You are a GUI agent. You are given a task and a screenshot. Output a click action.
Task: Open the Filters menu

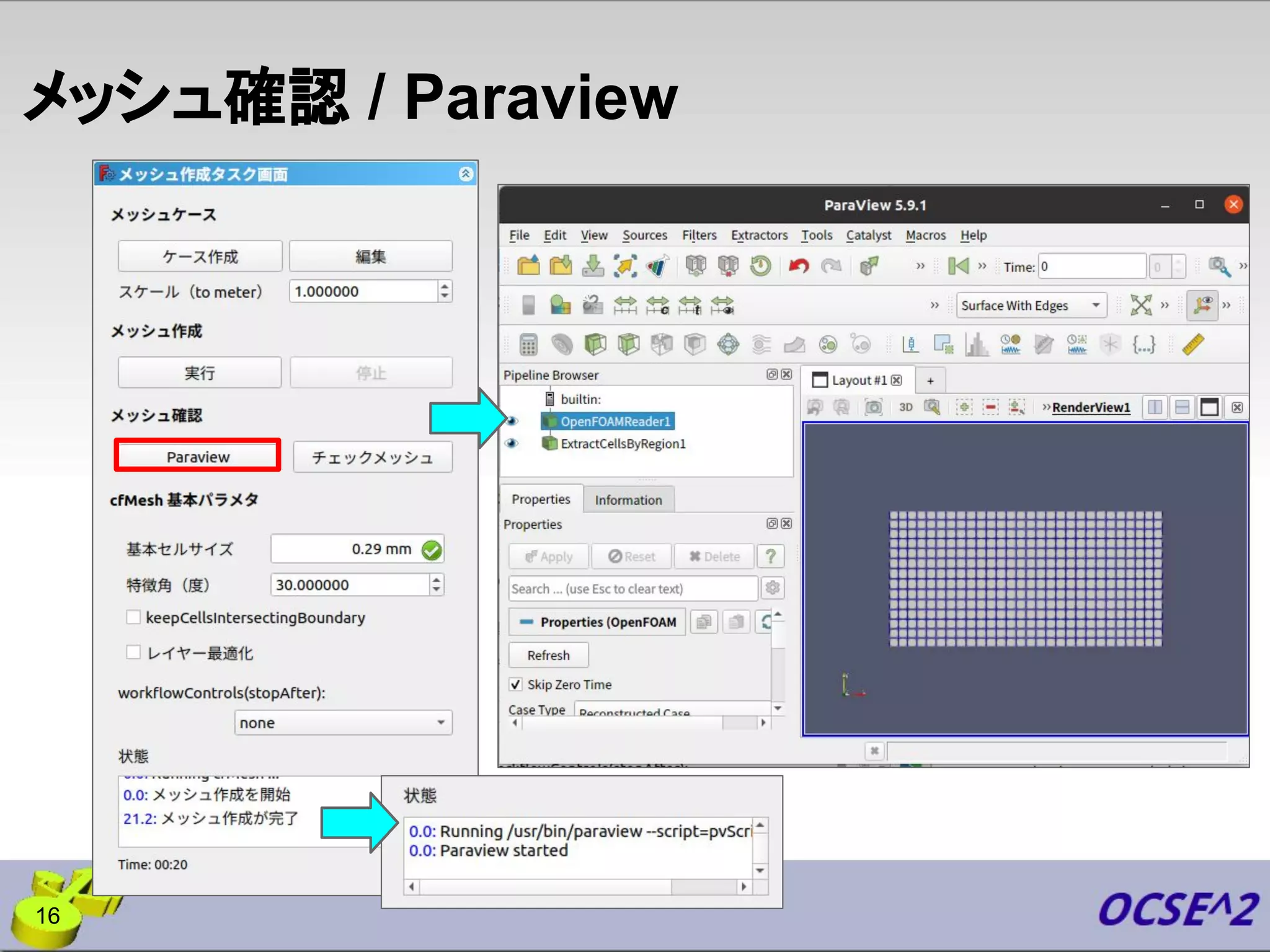tap(699, 235)
